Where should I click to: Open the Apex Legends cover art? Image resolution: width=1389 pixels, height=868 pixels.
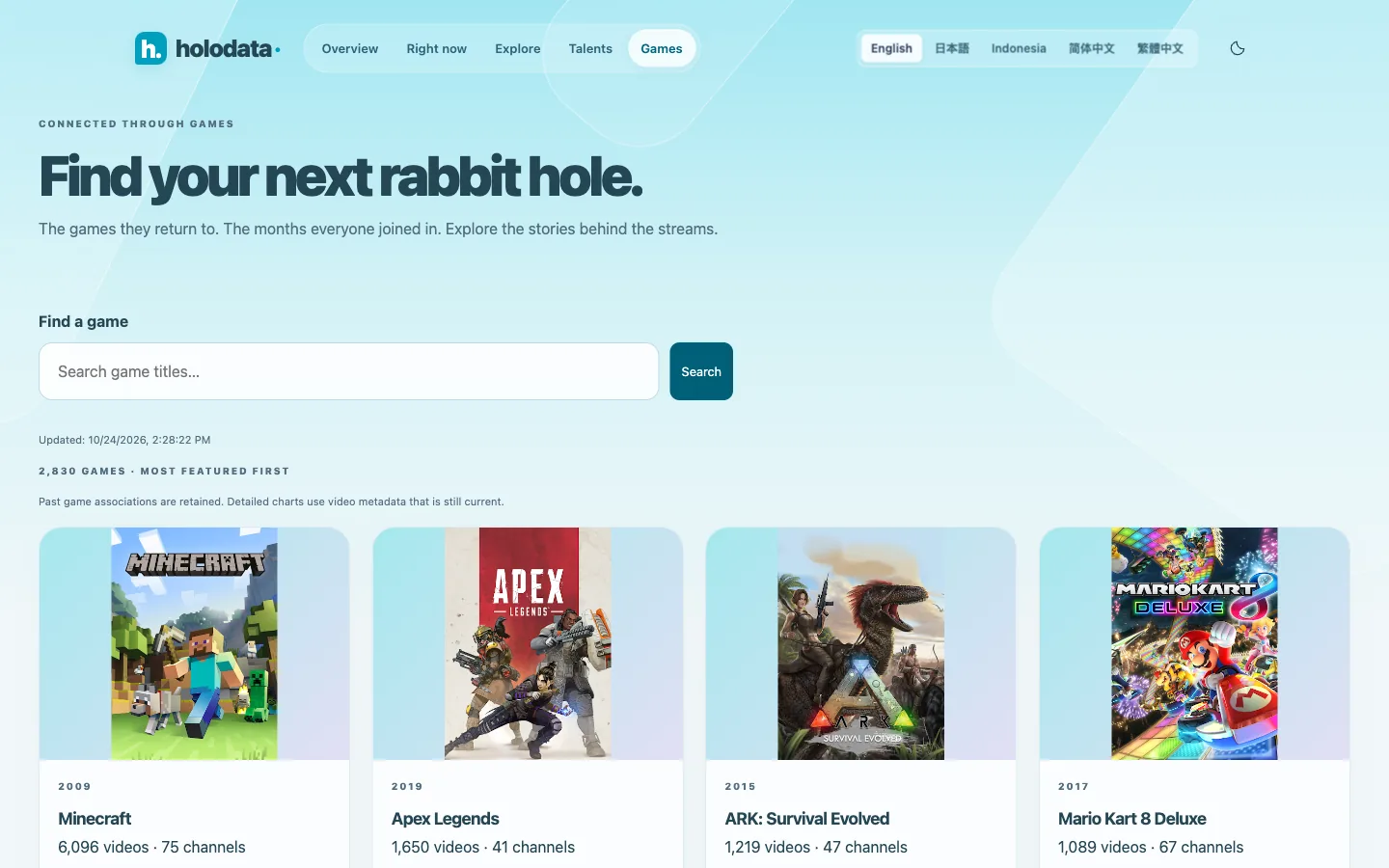click(528, 643)
